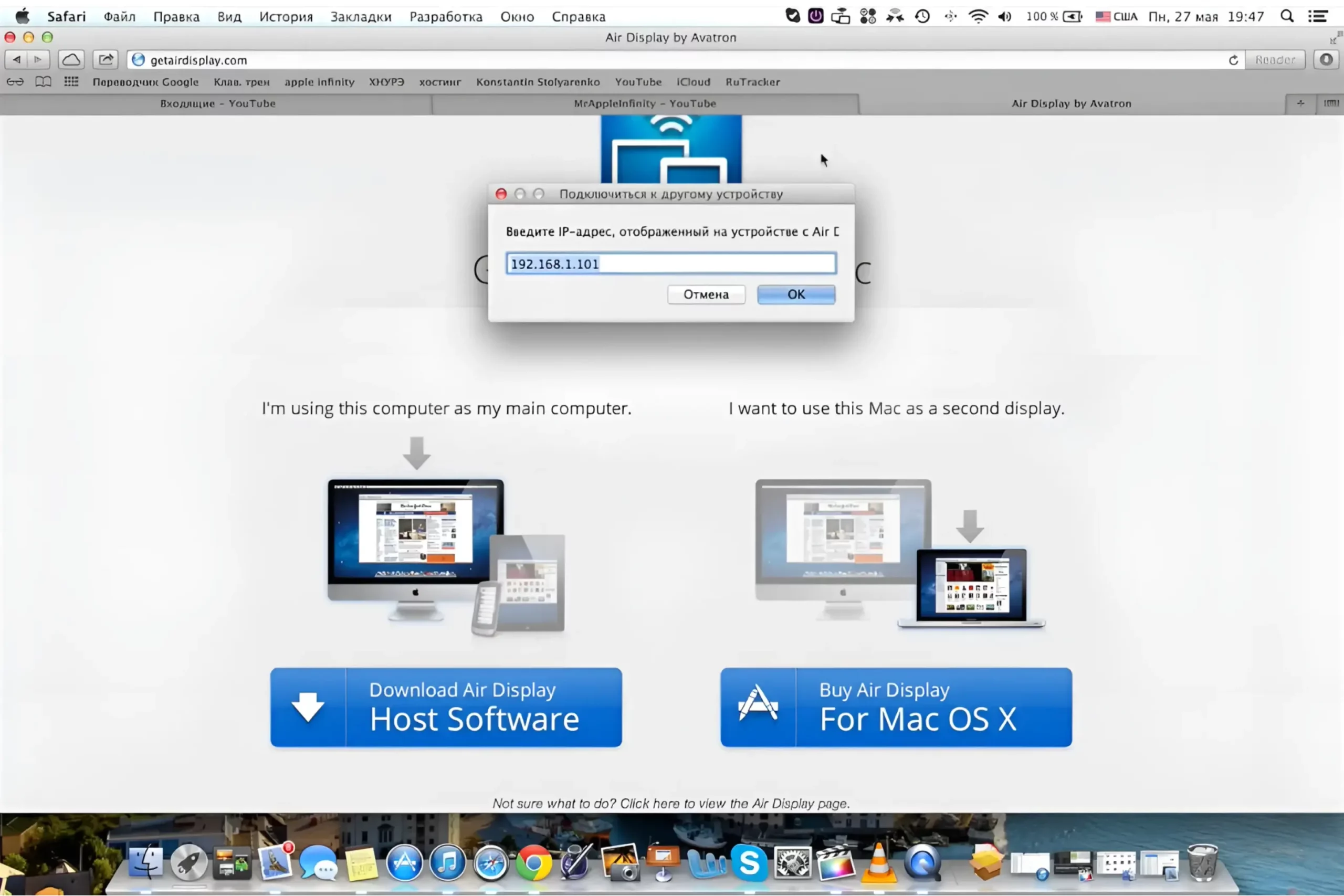Screen dimensions: 1344x896
Task: Open iCloud tabs cloud icon
Action: [71, 59]
